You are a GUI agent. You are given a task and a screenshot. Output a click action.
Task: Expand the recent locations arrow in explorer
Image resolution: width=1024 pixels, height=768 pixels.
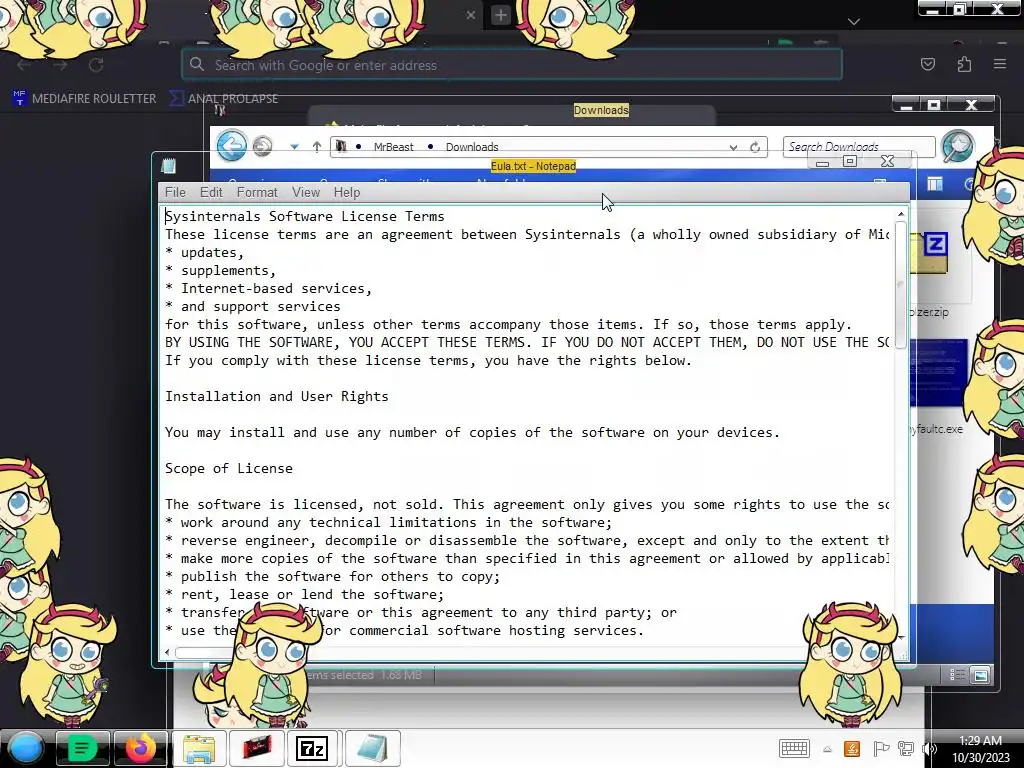(295, 147)
